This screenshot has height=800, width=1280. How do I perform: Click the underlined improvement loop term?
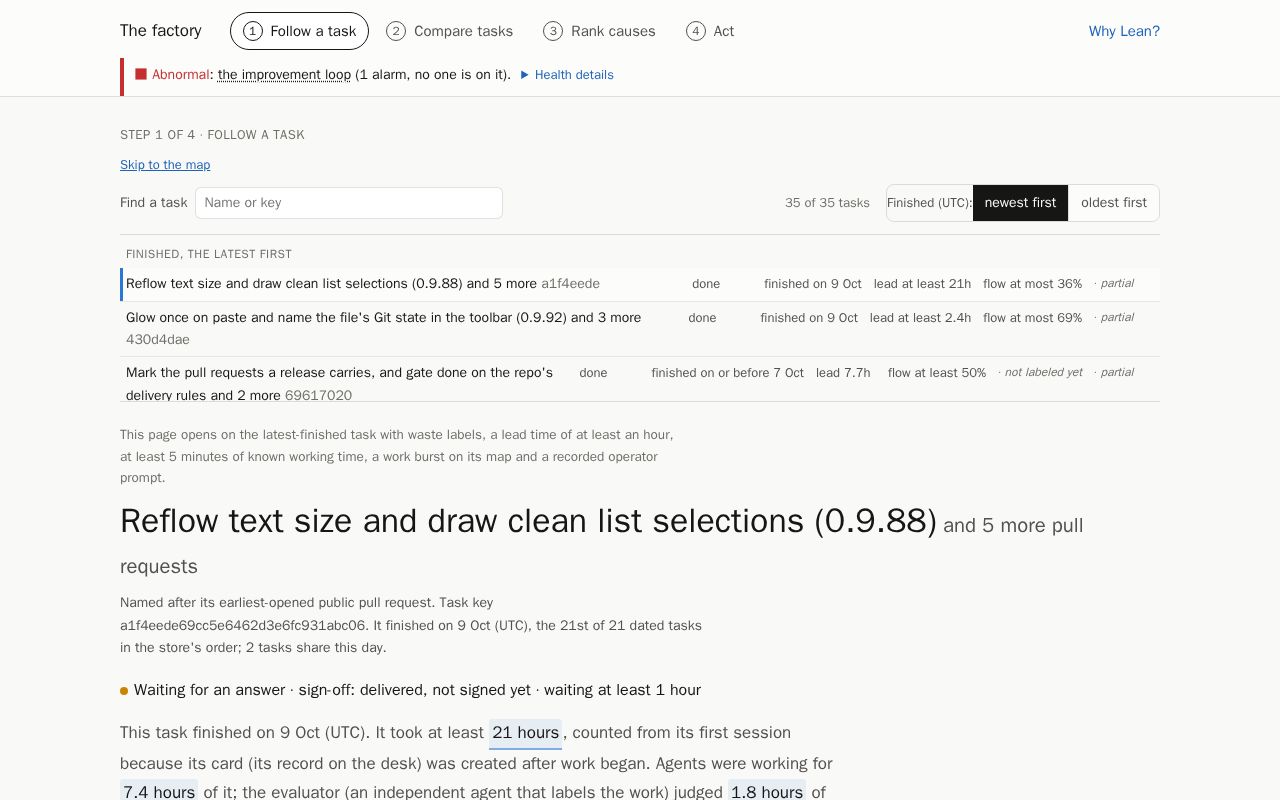coord(284,75)
